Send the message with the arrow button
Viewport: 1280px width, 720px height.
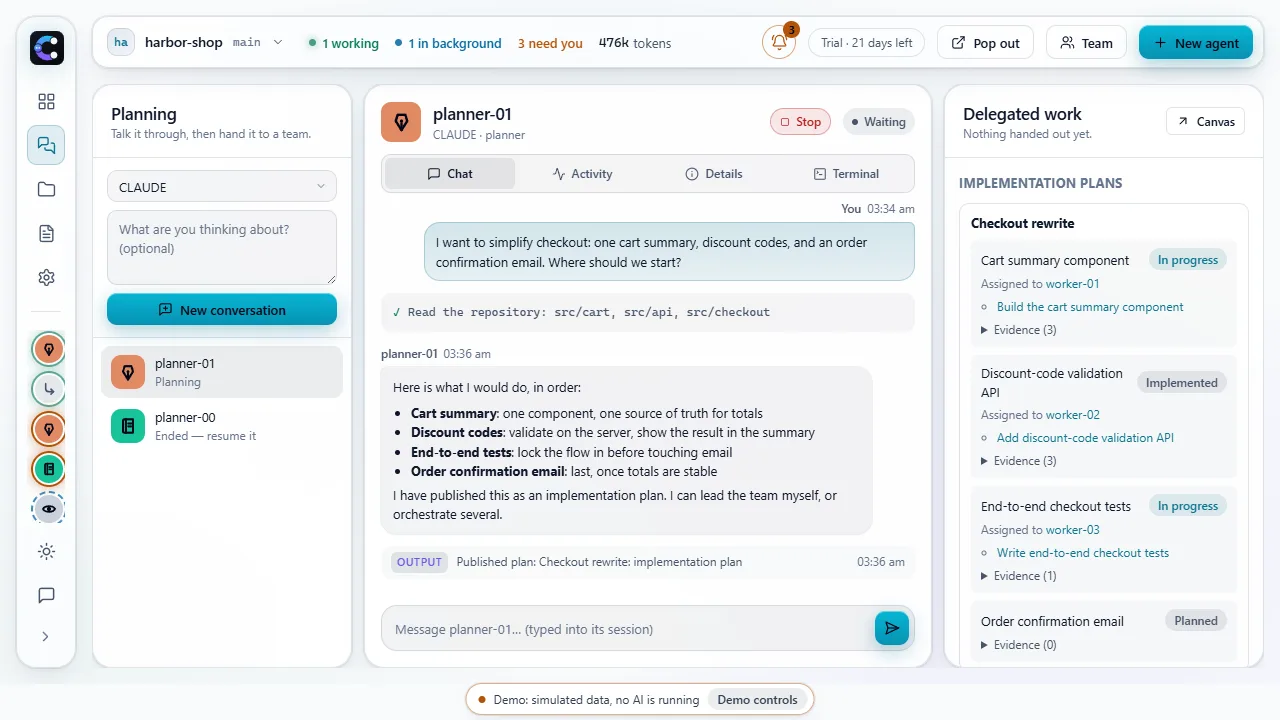(x=892, y=628)
